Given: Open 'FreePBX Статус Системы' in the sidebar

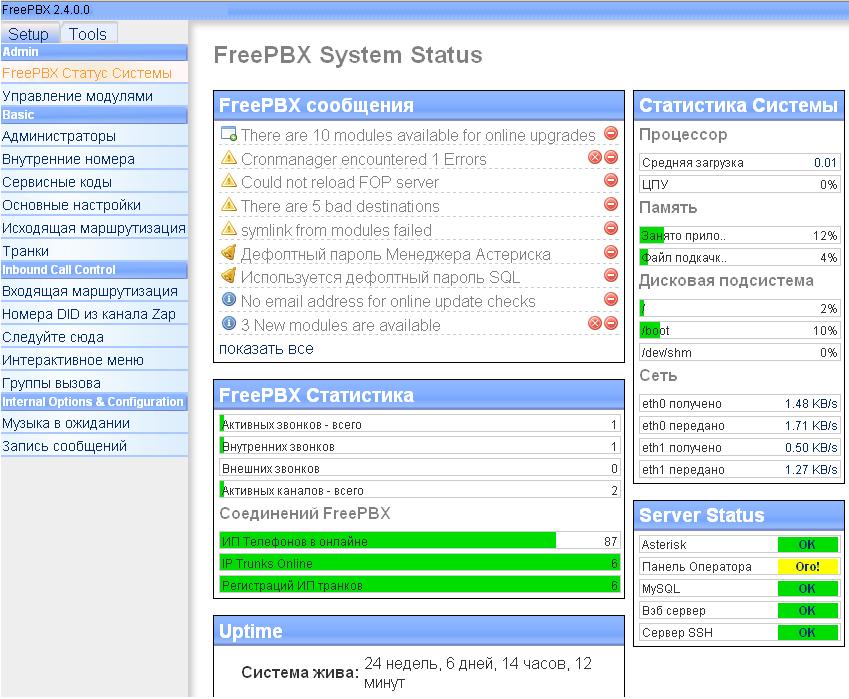Looking at the screenshot, I should coord(94,73).
